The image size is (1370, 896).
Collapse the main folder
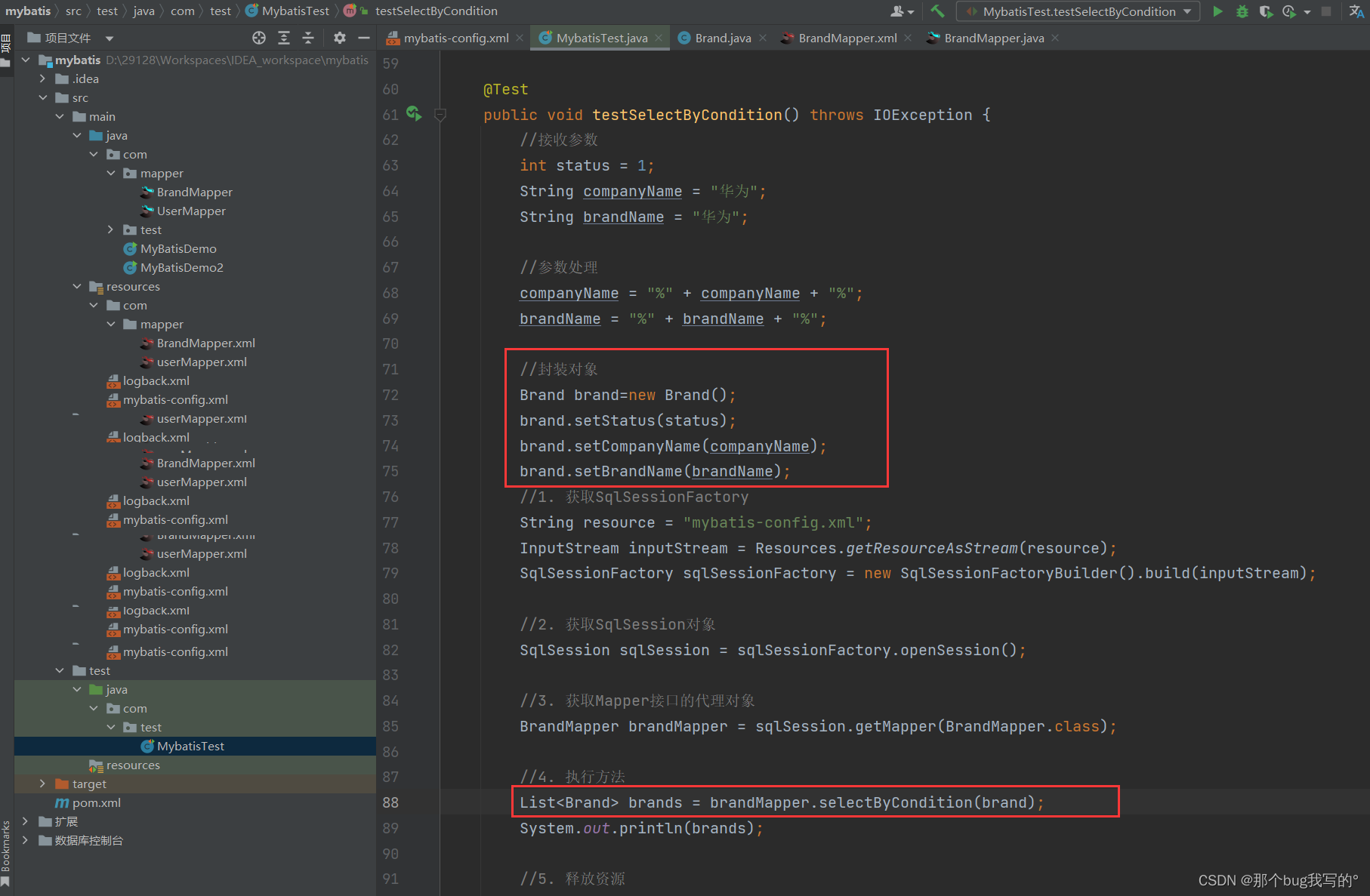60,116
